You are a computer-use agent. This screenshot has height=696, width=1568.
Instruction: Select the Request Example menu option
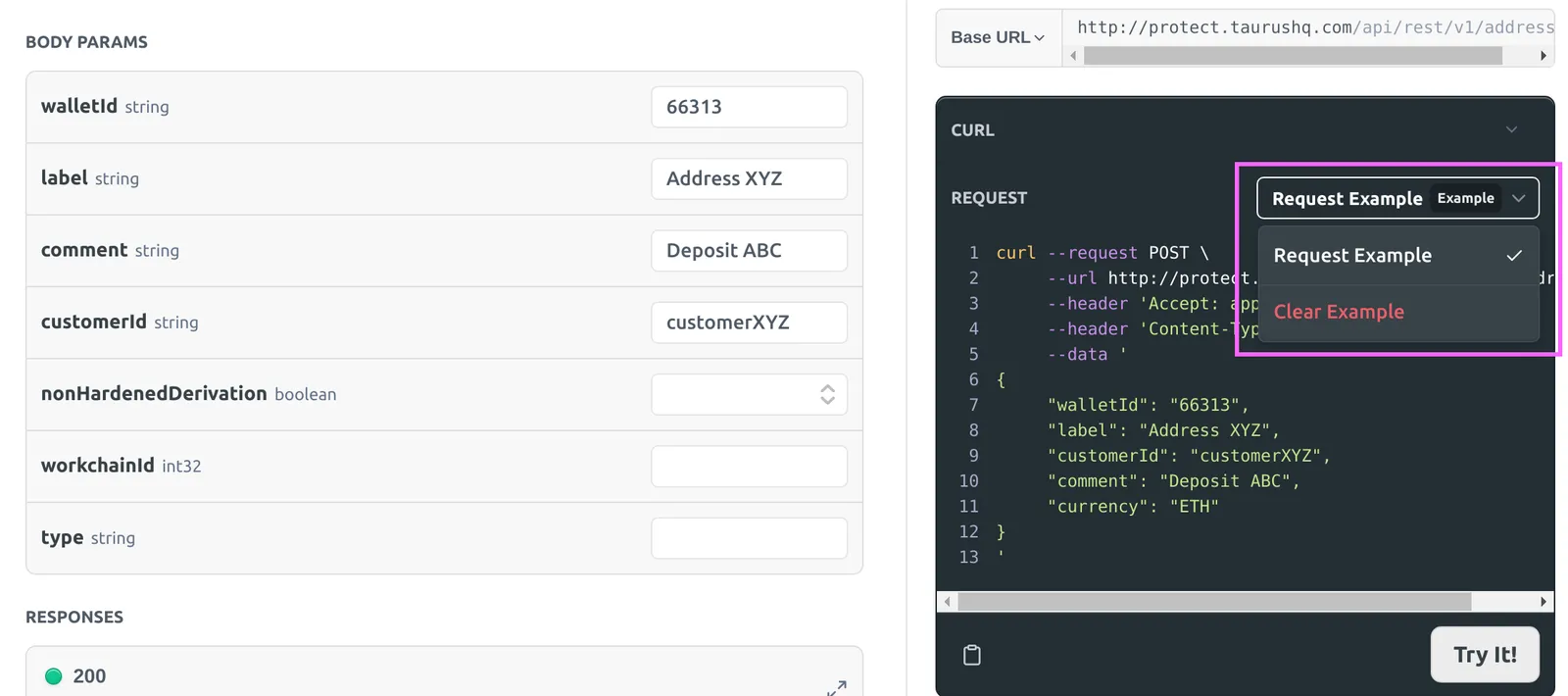(x=1397, y=256)
